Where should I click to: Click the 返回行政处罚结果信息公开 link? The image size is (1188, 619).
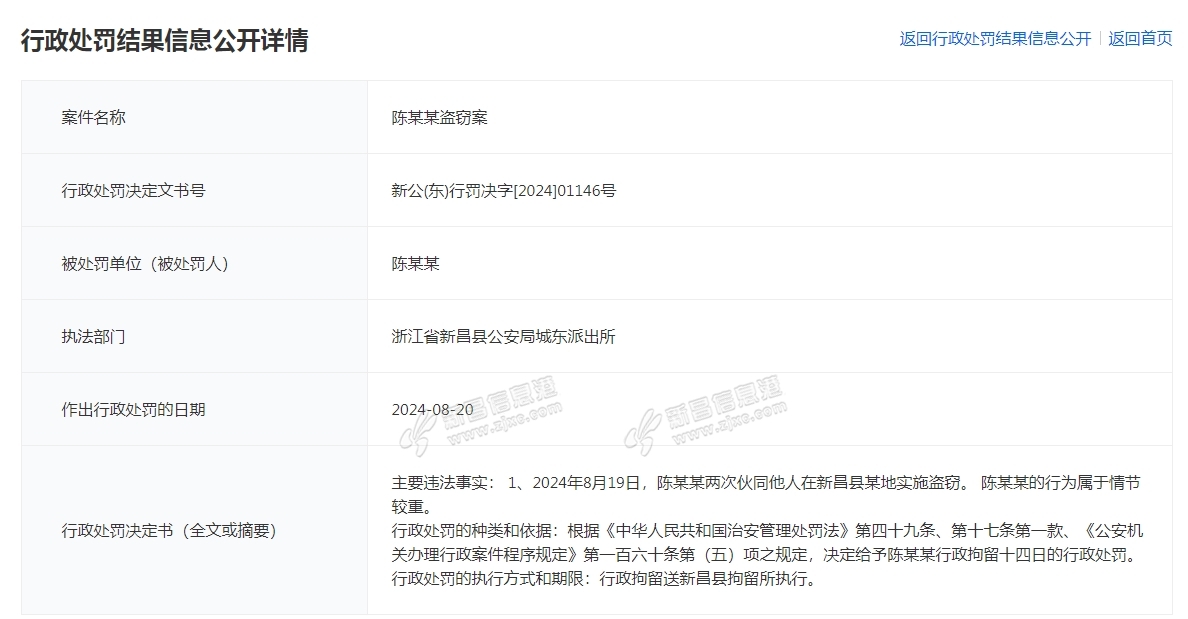[x=995, y=39]
